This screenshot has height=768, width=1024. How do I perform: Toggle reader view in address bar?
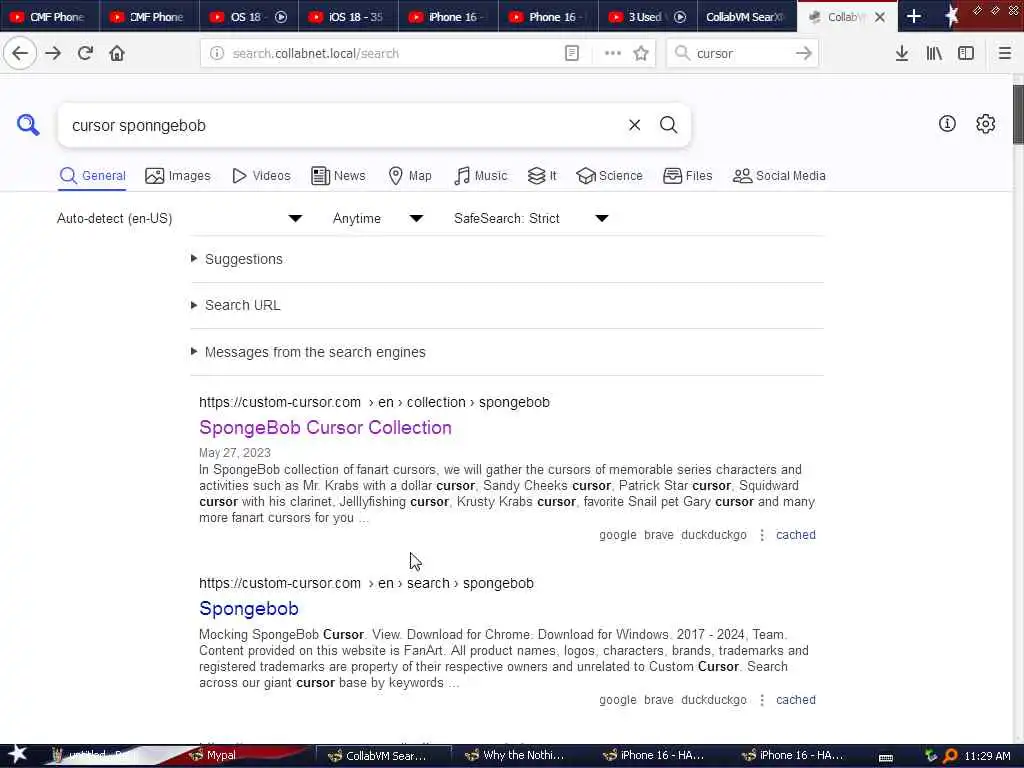tap(571, 53)
